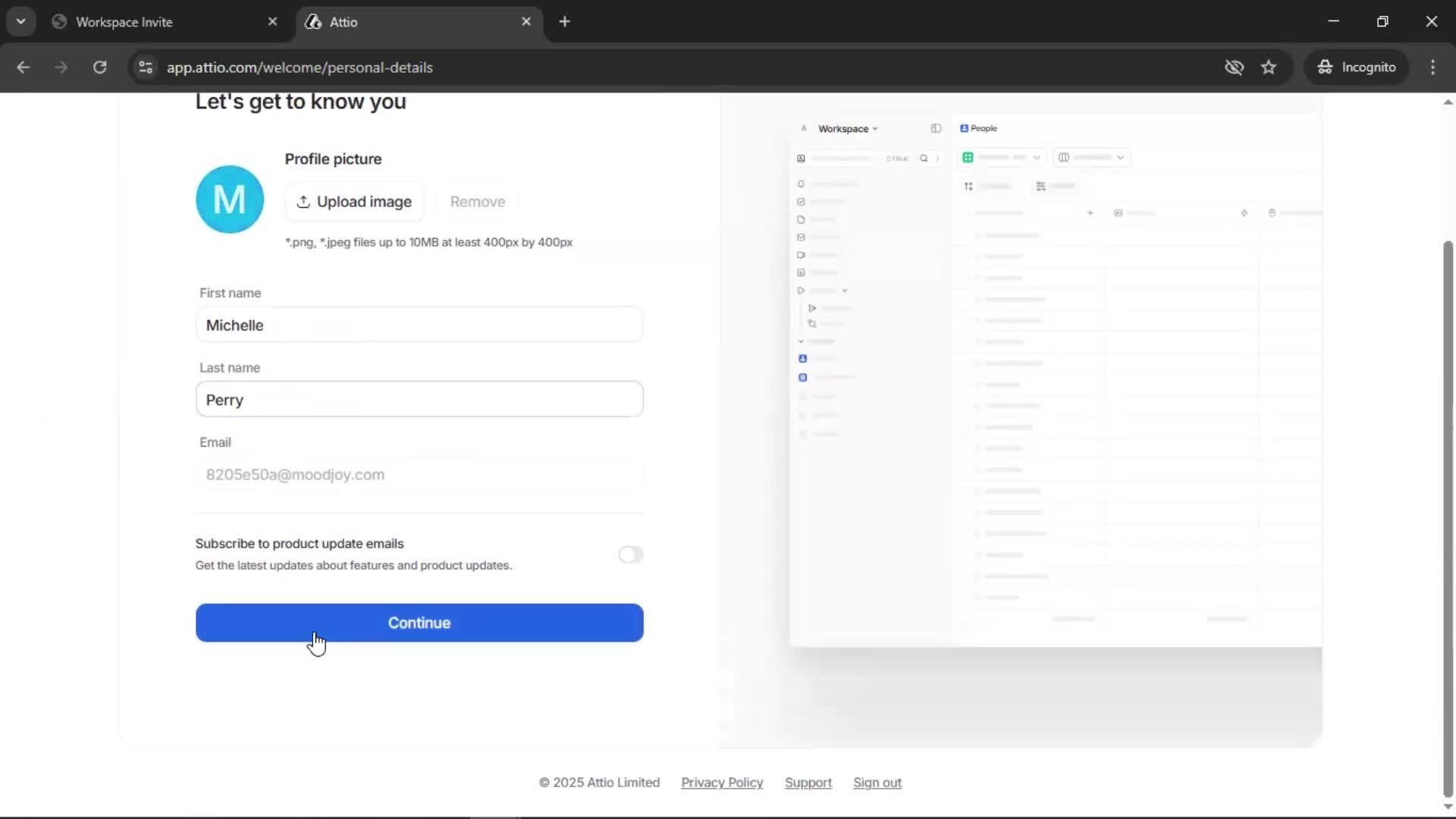Viewport: 1456px width, 819px height.
Task: Click the search magnifier icon in the Workspace preview sidebar
Action: [x=924, y=158]
